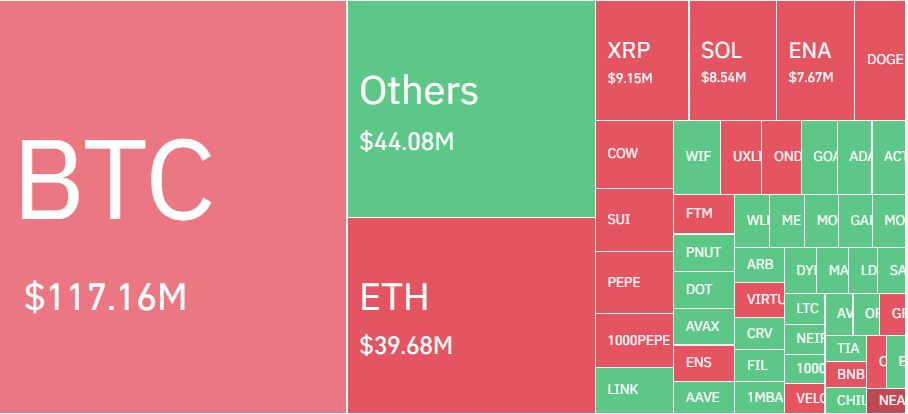Click the BTC $117.16M tile
The height and width of the screenshot is (414, 908).
click(173, 207)
